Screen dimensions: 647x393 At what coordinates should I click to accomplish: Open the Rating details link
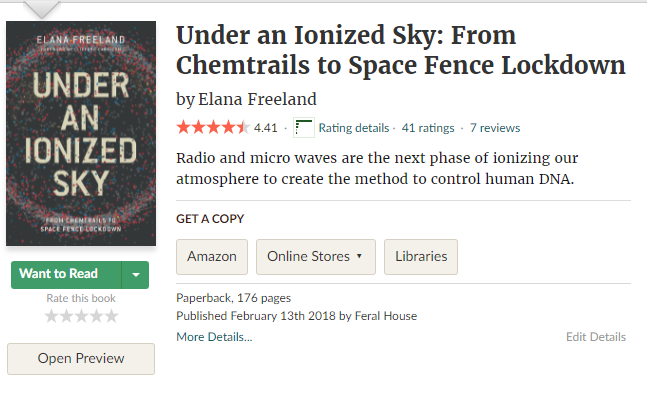(x=354, y=128)
